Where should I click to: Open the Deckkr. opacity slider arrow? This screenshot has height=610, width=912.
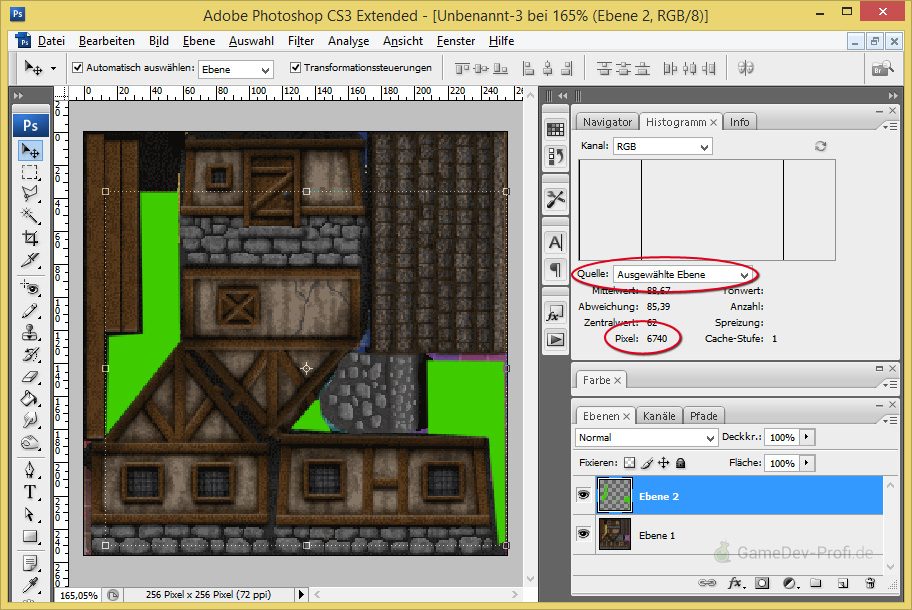807,438
